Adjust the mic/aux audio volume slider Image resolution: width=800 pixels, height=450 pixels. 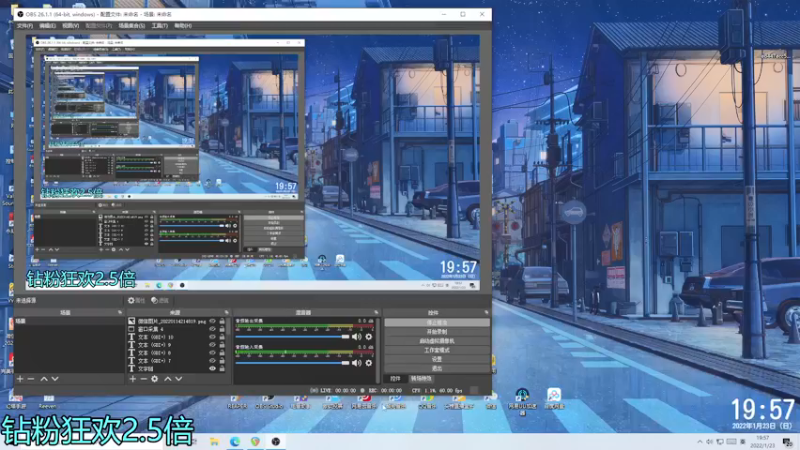coord(292,363)
